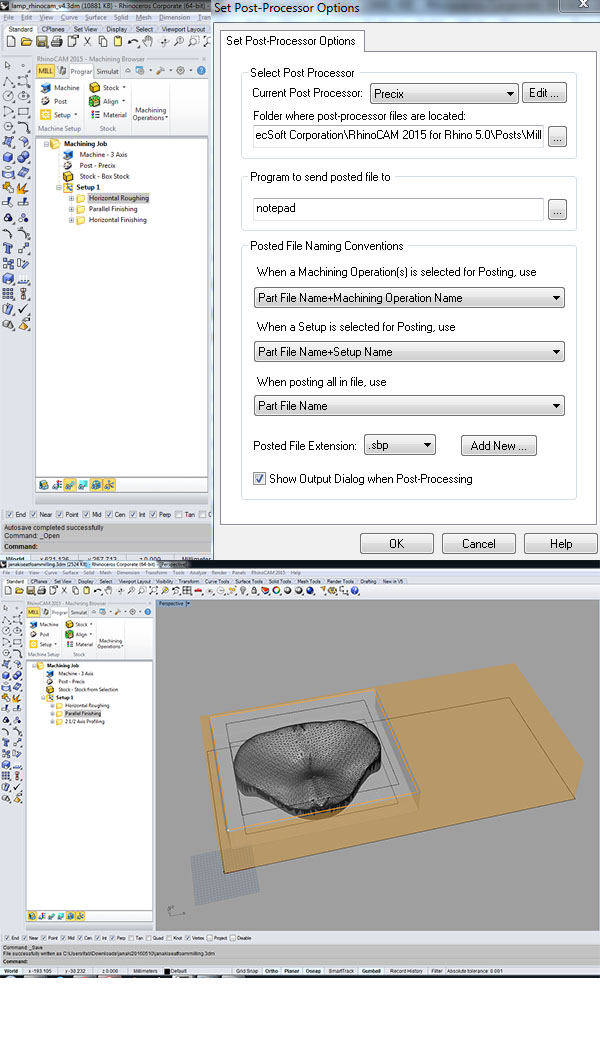Select the Circle tool in upper left sidebar

pyautogui.click(x=8, y=97)
